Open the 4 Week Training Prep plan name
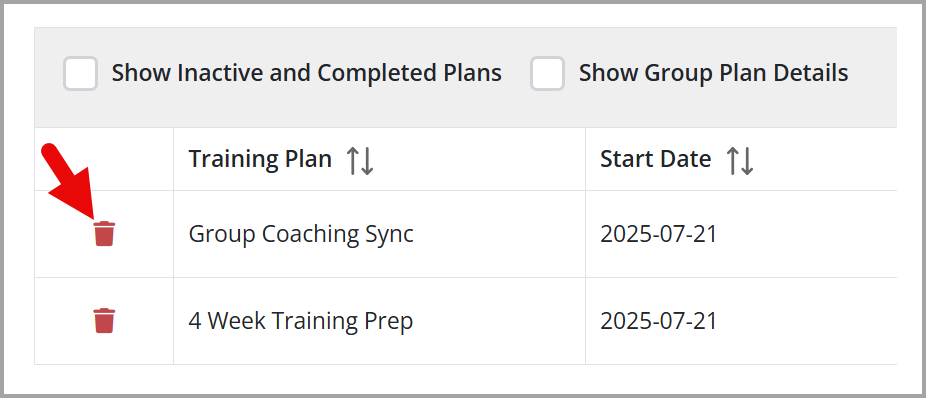This screenshot has width=926, height=398. (301, 321)
